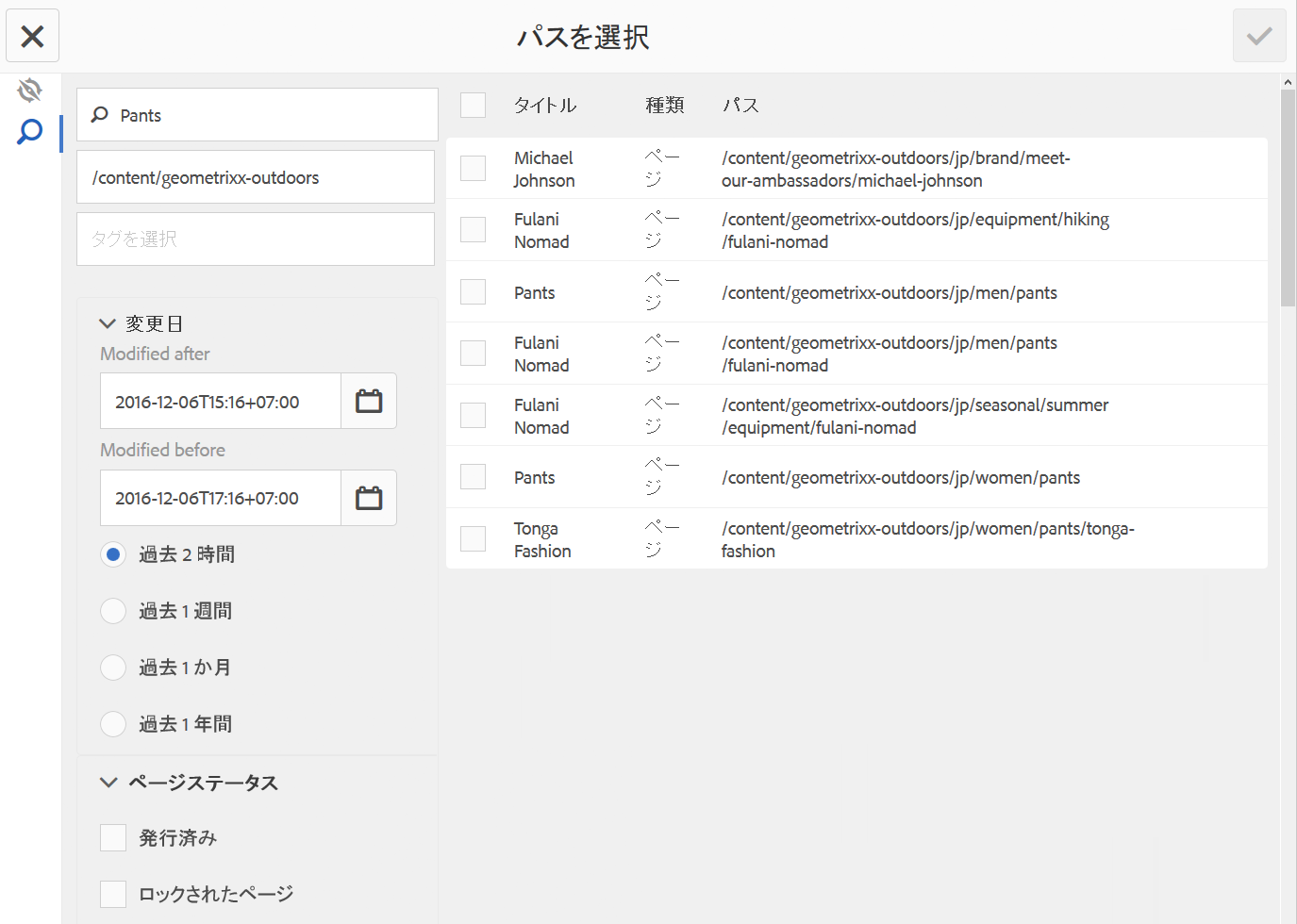
Task: Click path containing equipment/hiking/fulani-nomad
Action: (x=915, y=230)
